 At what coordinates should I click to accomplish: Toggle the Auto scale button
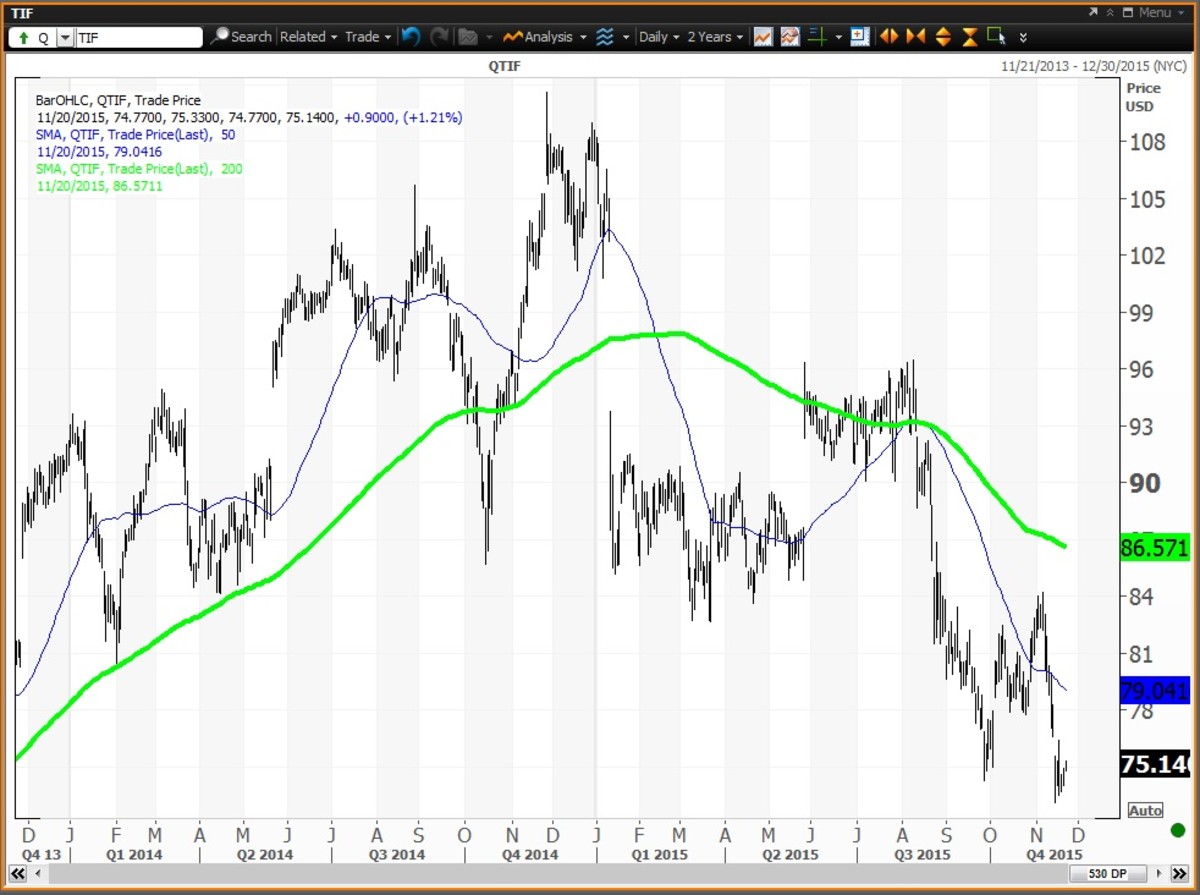click(1145, 810)
